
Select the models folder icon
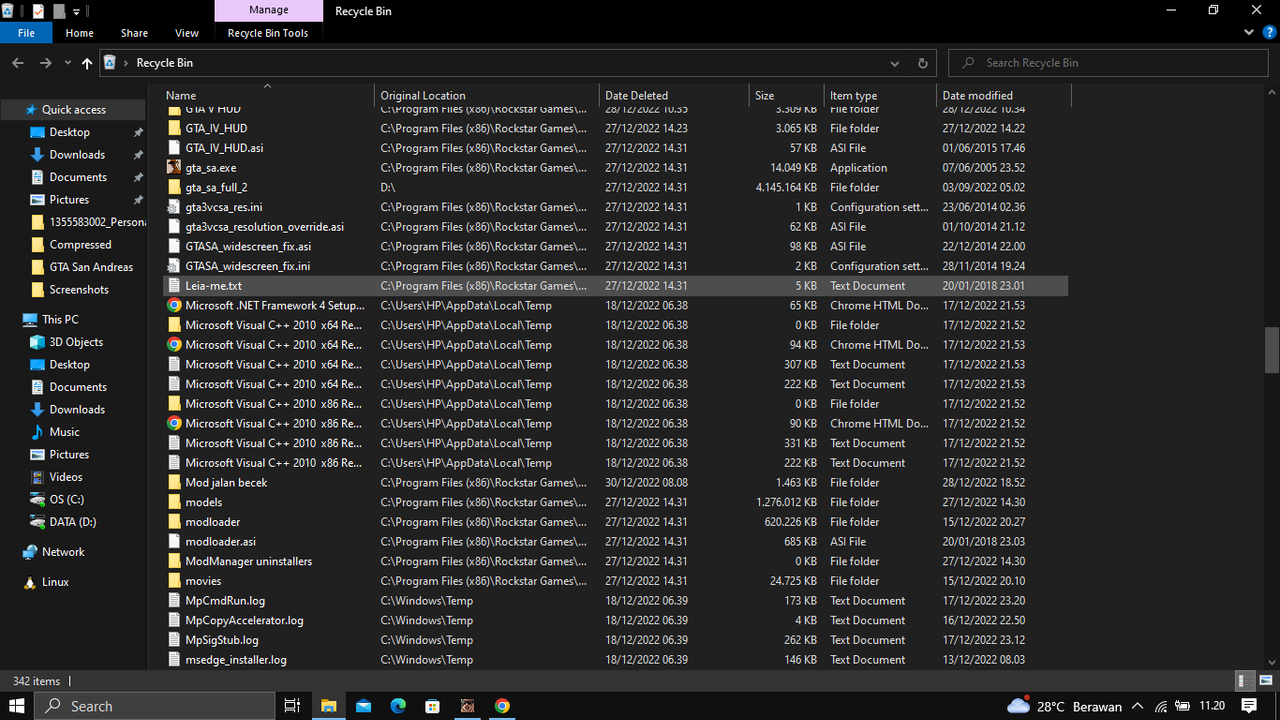[x=174, y=502]
